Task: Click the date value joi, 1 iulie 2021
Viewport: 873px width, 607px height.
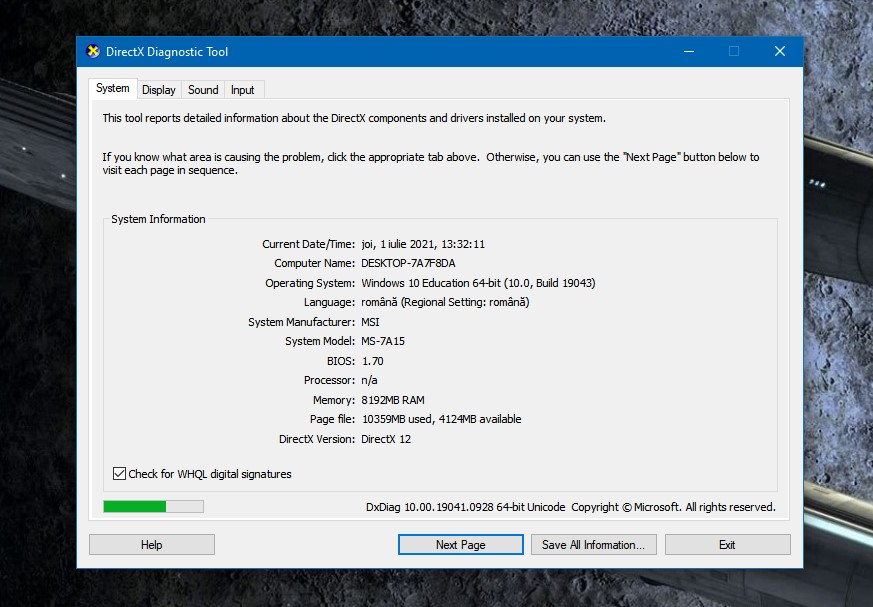Action: pos(399,244)
